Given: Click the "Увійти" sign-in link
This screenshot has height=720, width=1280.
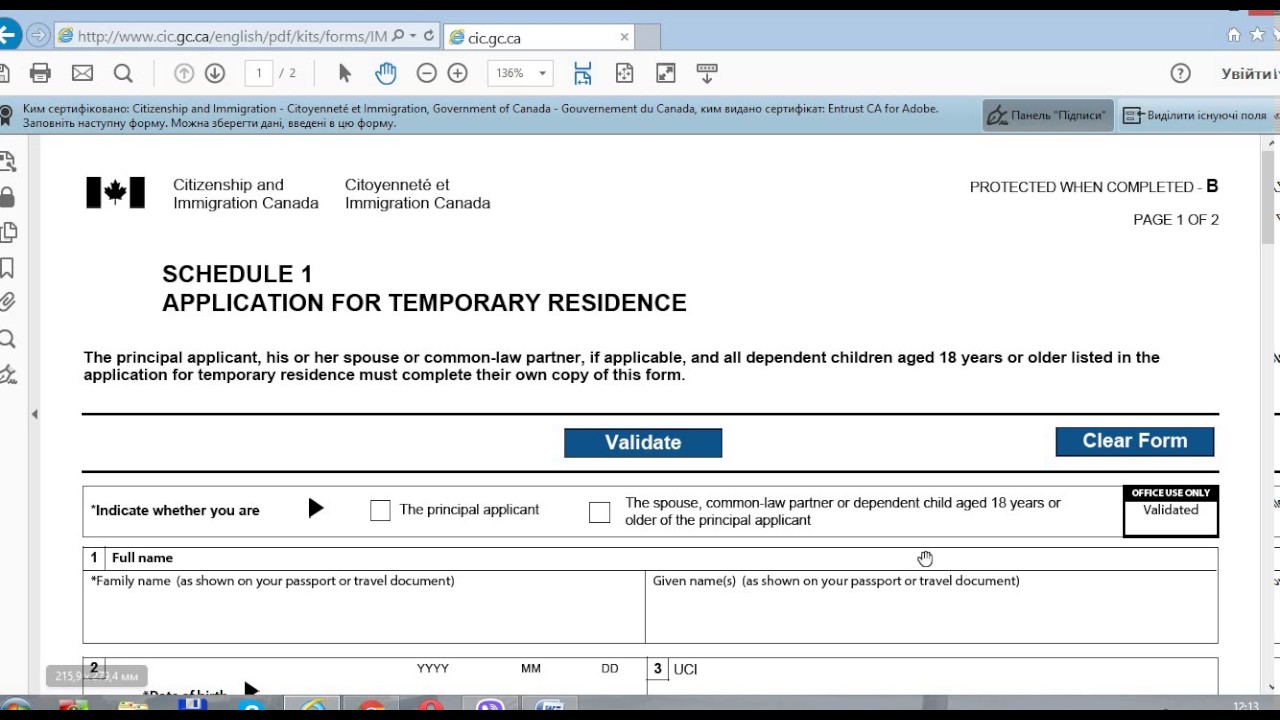Looking at the screenshot, I should [x=1250, y=73].
